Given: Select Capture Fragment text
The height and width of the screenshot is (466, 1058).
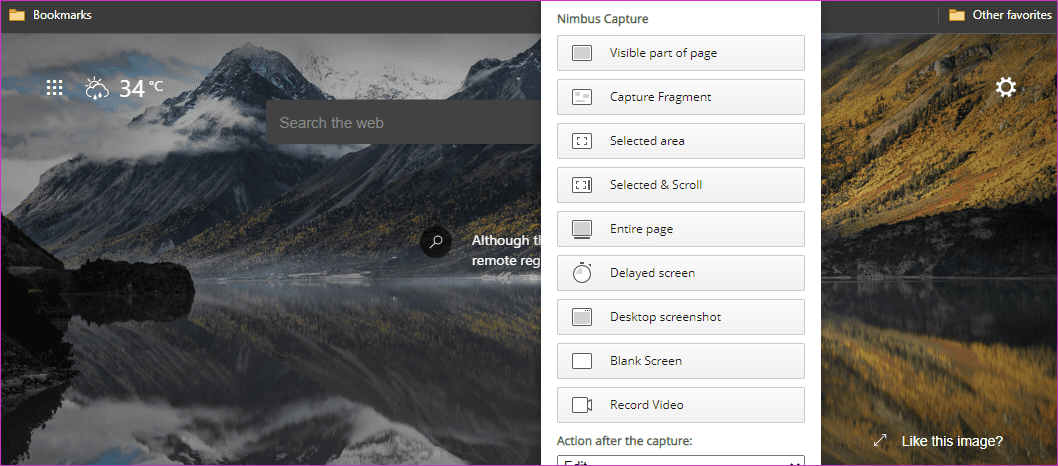Looking at the screenshot, I should click(x=661, y=97).
